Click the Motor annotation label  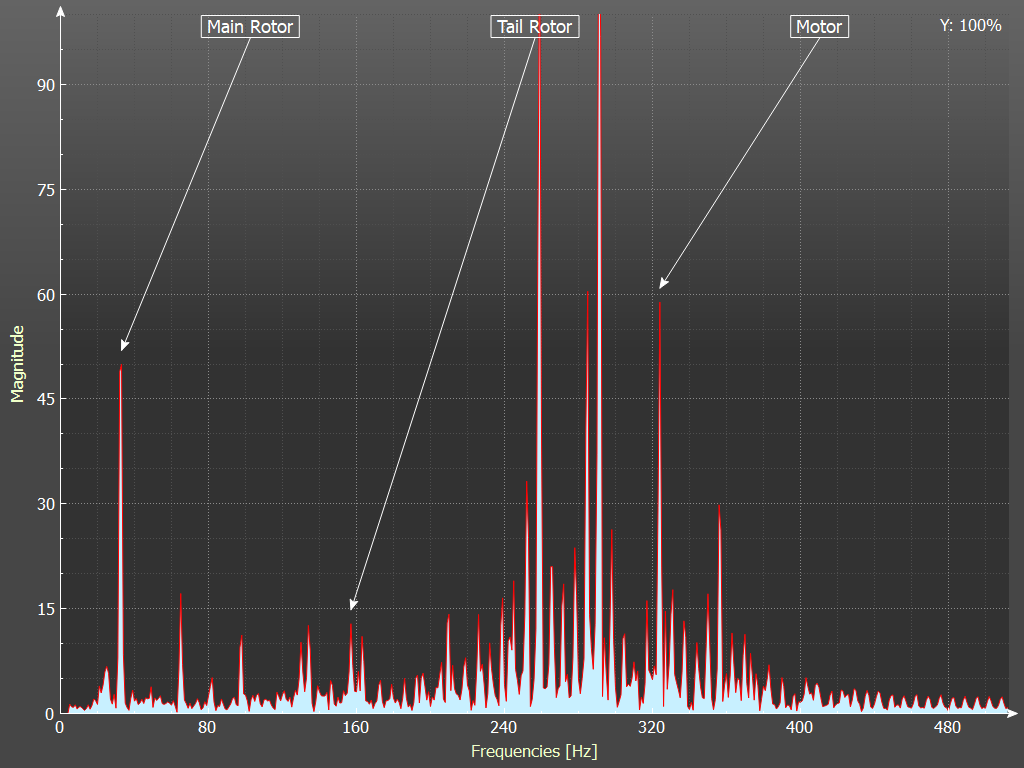point(819,27)
